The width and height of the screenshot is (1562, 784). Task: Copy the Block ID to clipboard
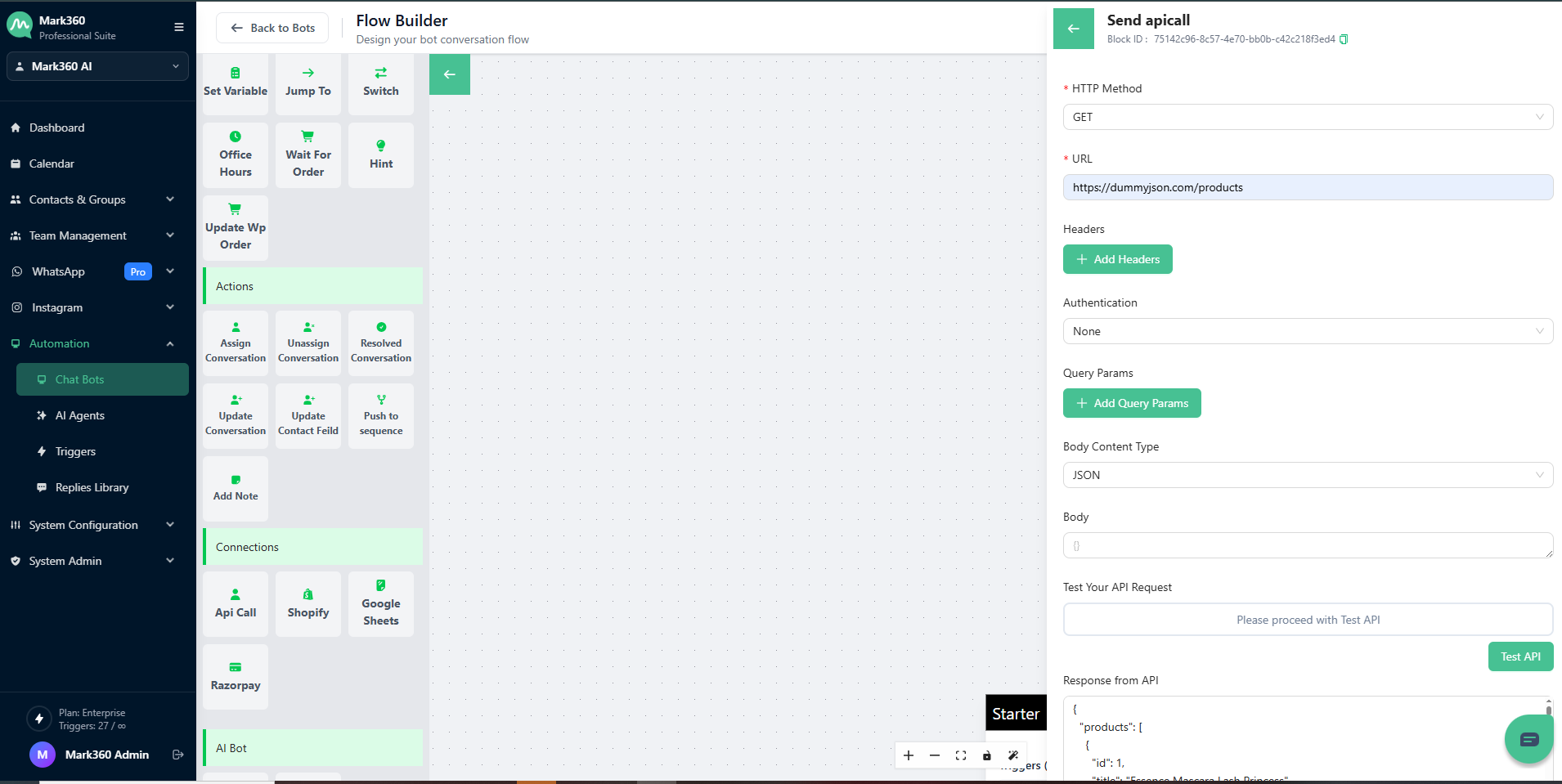(x=1344, y=39)
